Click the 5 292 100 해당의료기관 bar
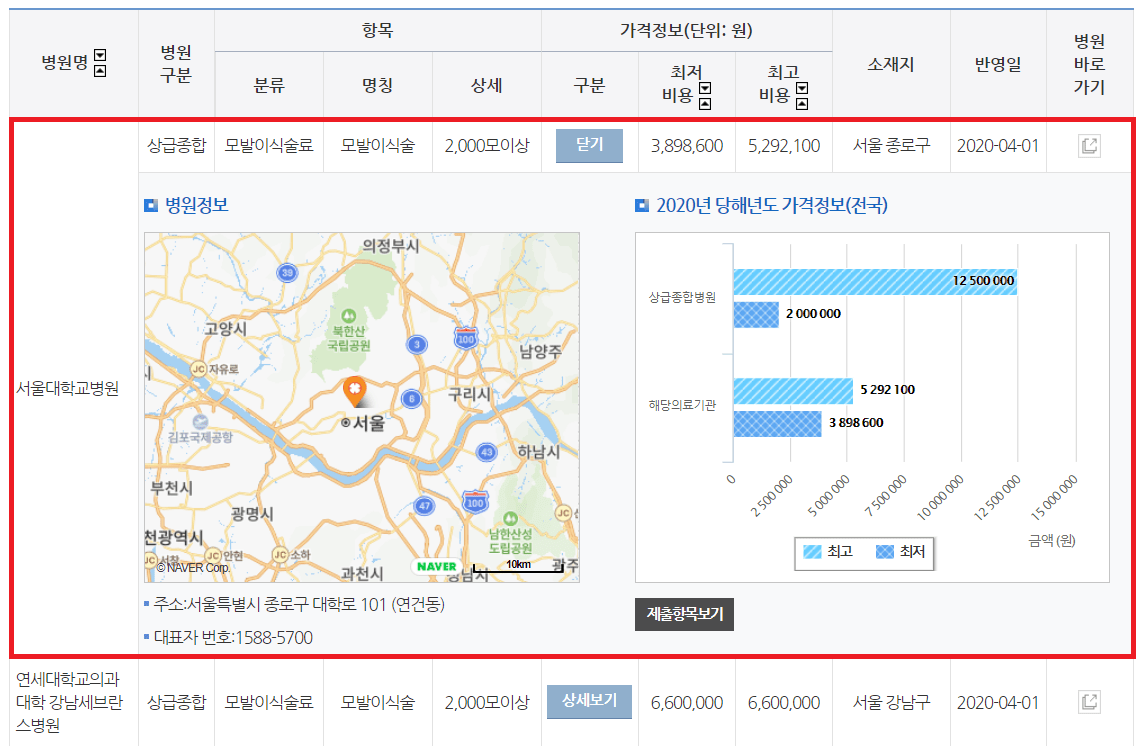The image size is (1144, 746). tap(793, 391)
